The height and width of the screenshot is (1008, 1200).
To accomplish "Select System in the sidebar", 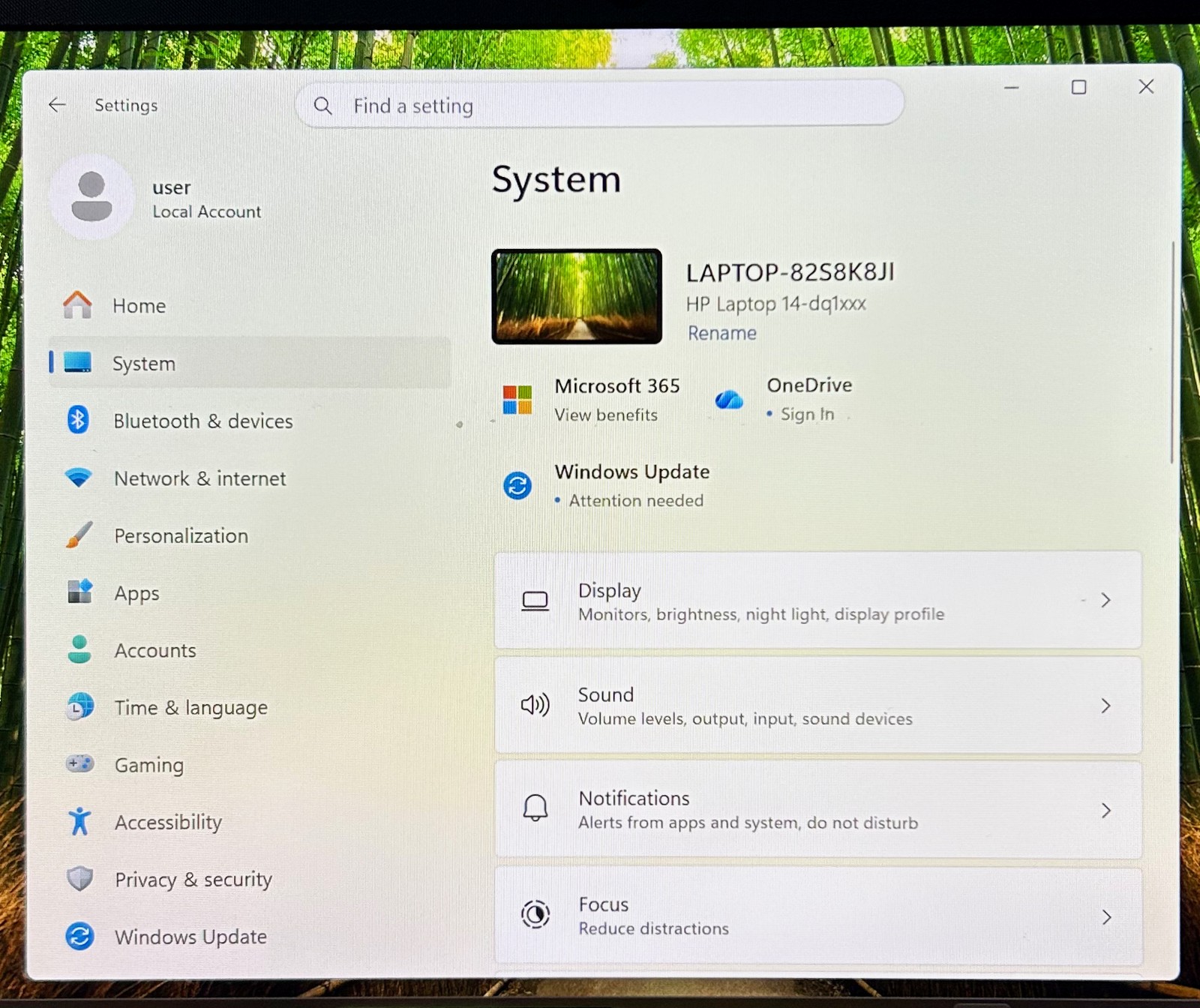I will point(250,362).
